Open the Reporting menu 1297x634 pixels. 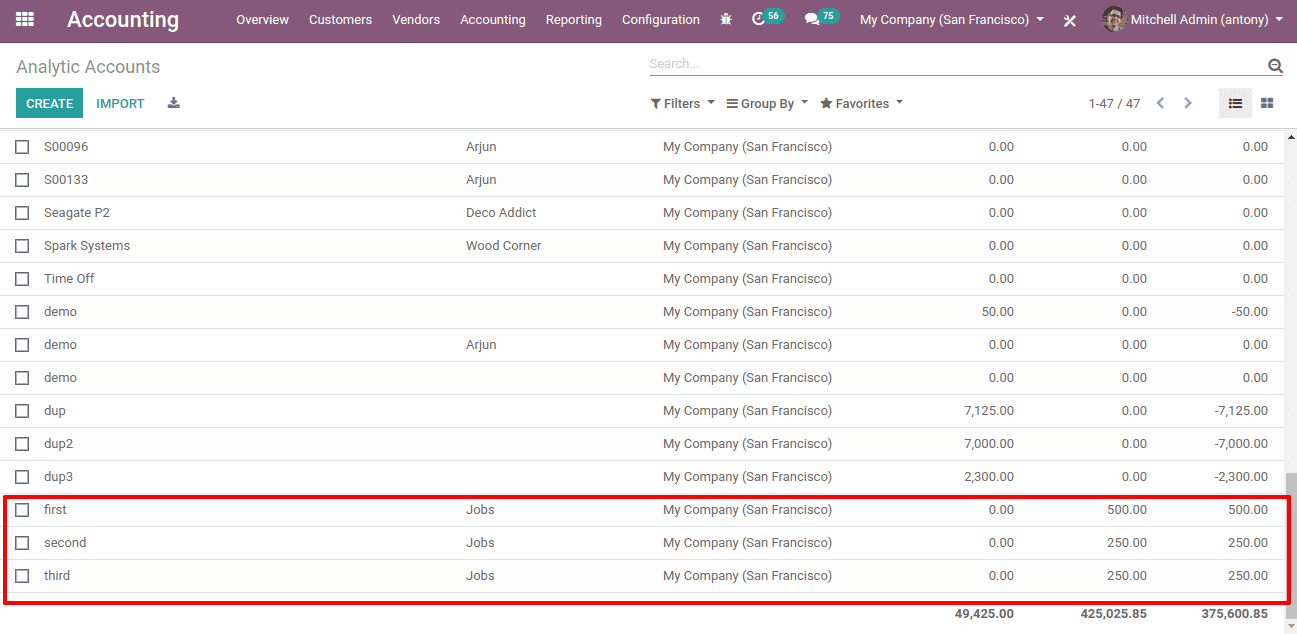[574, 19]
